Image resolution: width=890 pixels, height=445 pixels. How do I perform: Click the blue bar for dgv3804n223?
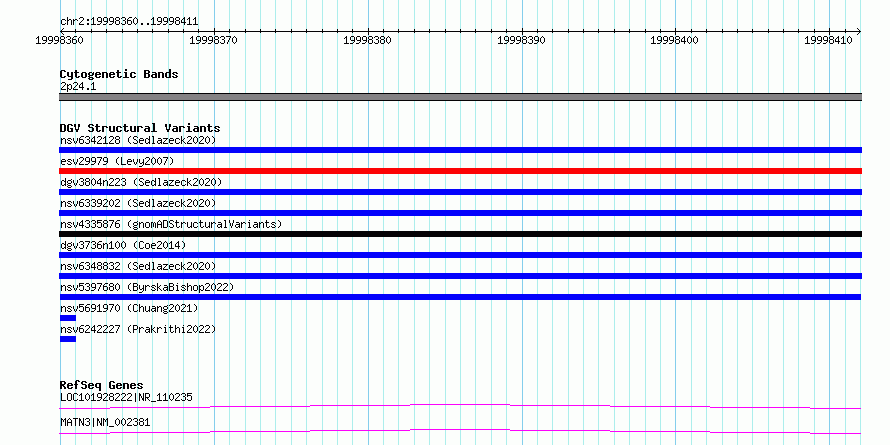pos(460,192)
